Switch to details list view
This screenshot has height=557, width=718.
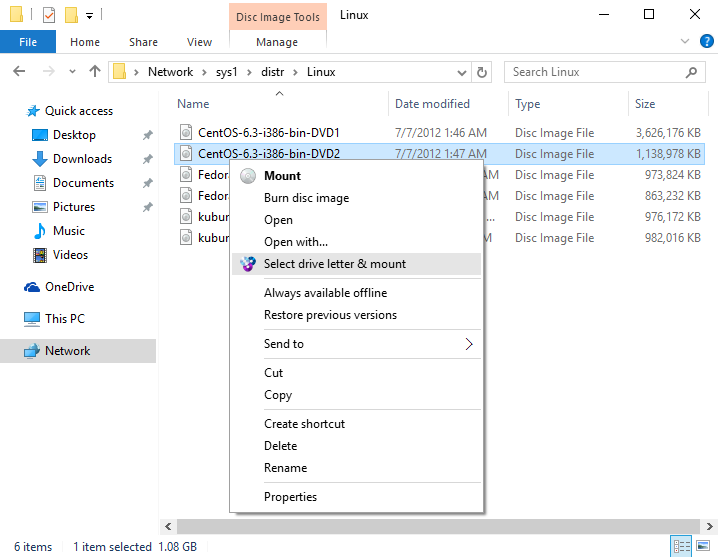click(682, 546)
